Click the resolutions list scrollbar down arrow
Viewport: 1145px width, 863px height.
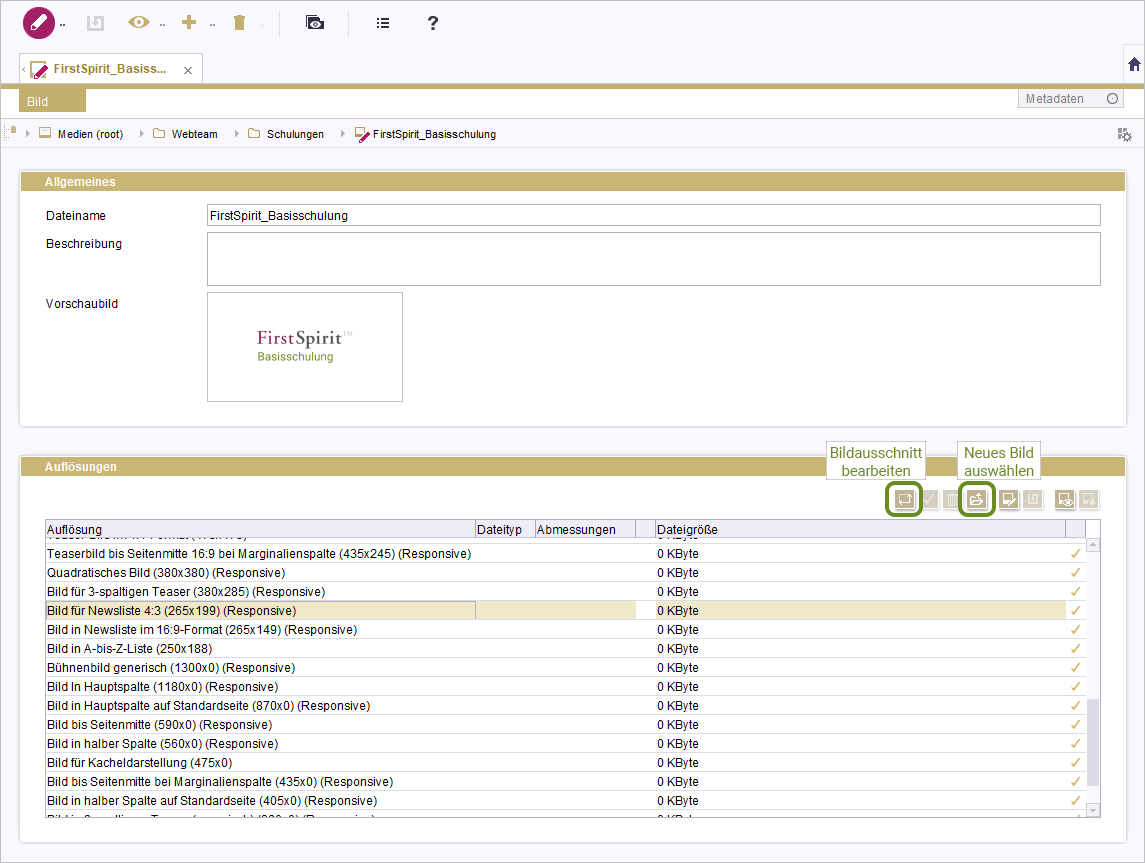[x=1093, y=810]
